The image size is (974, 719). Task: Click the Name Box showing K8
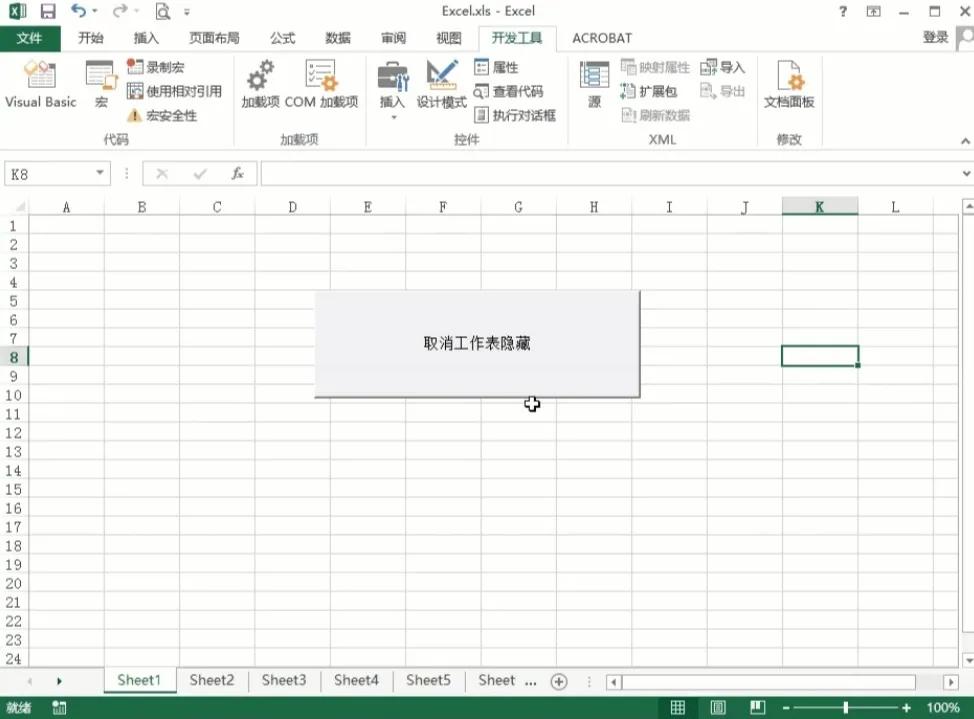(x=50, y=174)
